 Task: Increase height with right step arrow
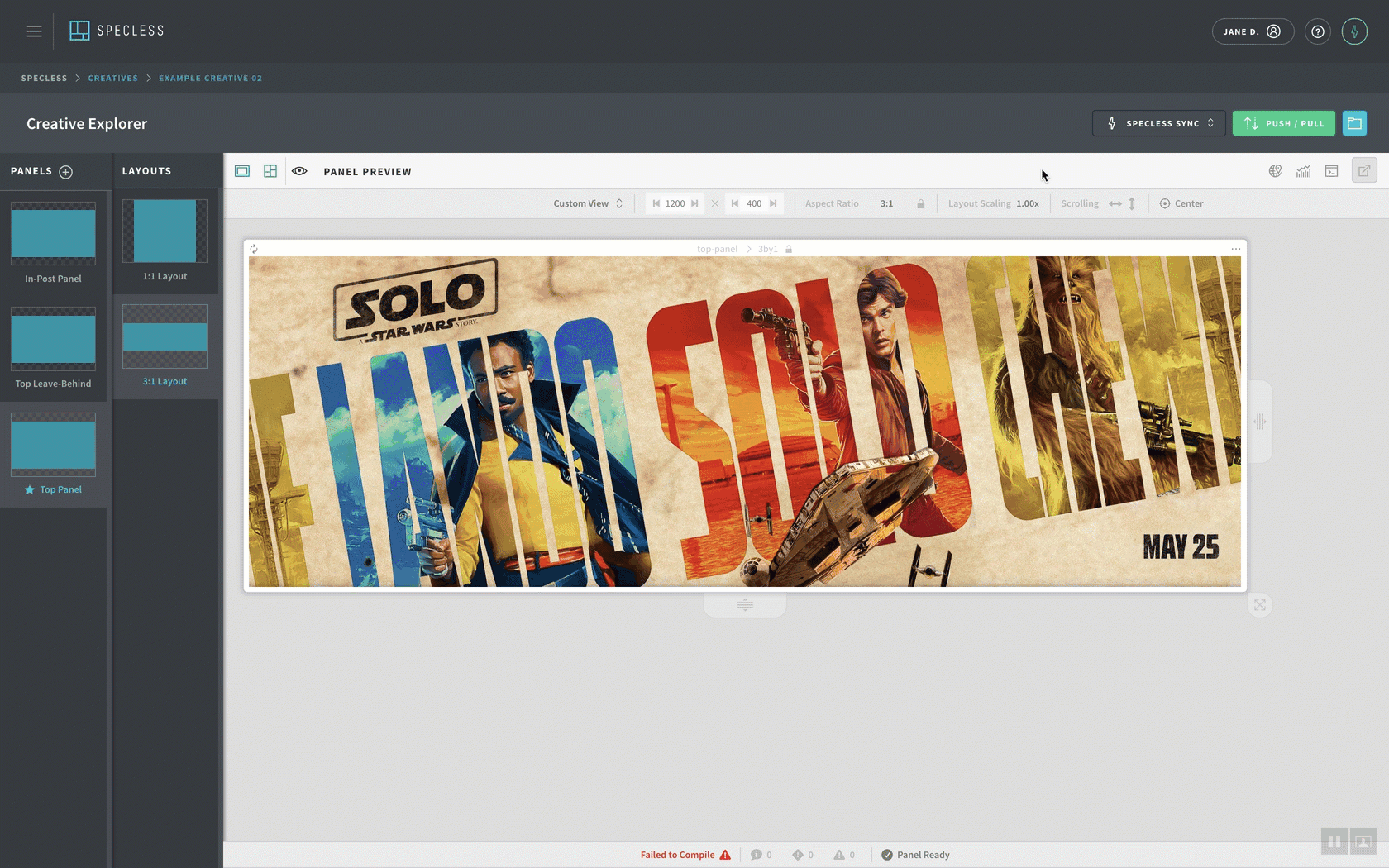point(773,203)
